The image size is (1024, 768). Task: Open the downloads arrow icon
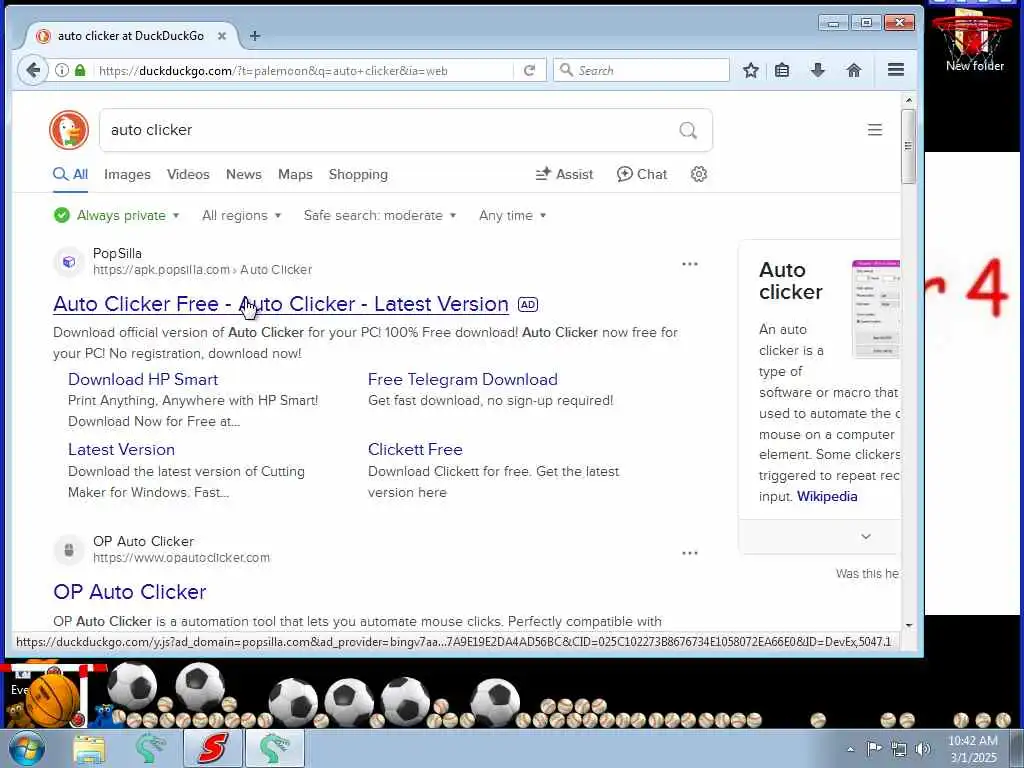click(818, 70)
